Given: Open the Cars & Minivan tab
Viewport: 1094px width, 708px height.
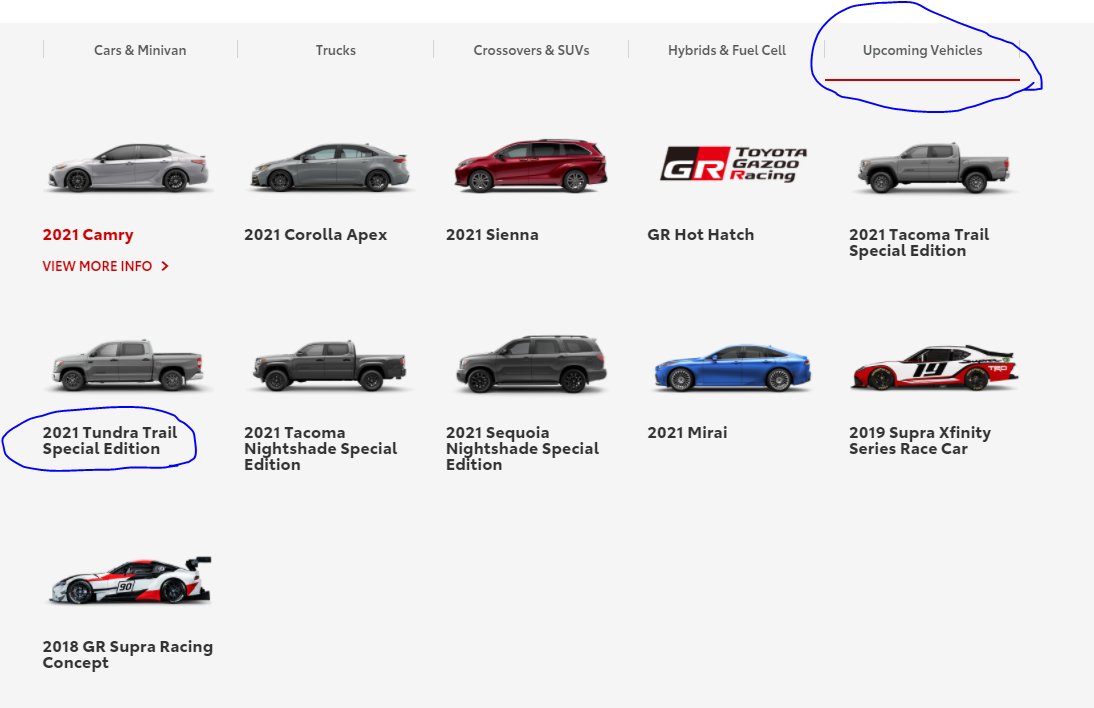Looking at the screenshot, I should [x=140, y=50].
